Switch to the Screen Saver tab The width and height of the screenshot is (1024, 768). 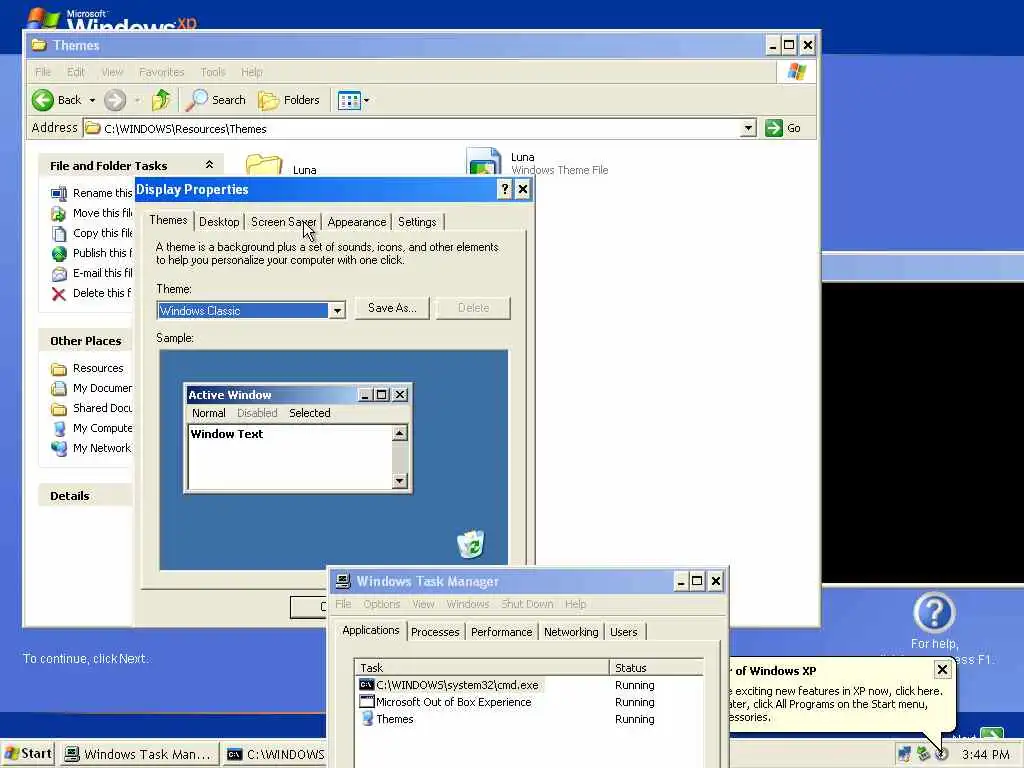pyautogui.click(x=283, y=222)
